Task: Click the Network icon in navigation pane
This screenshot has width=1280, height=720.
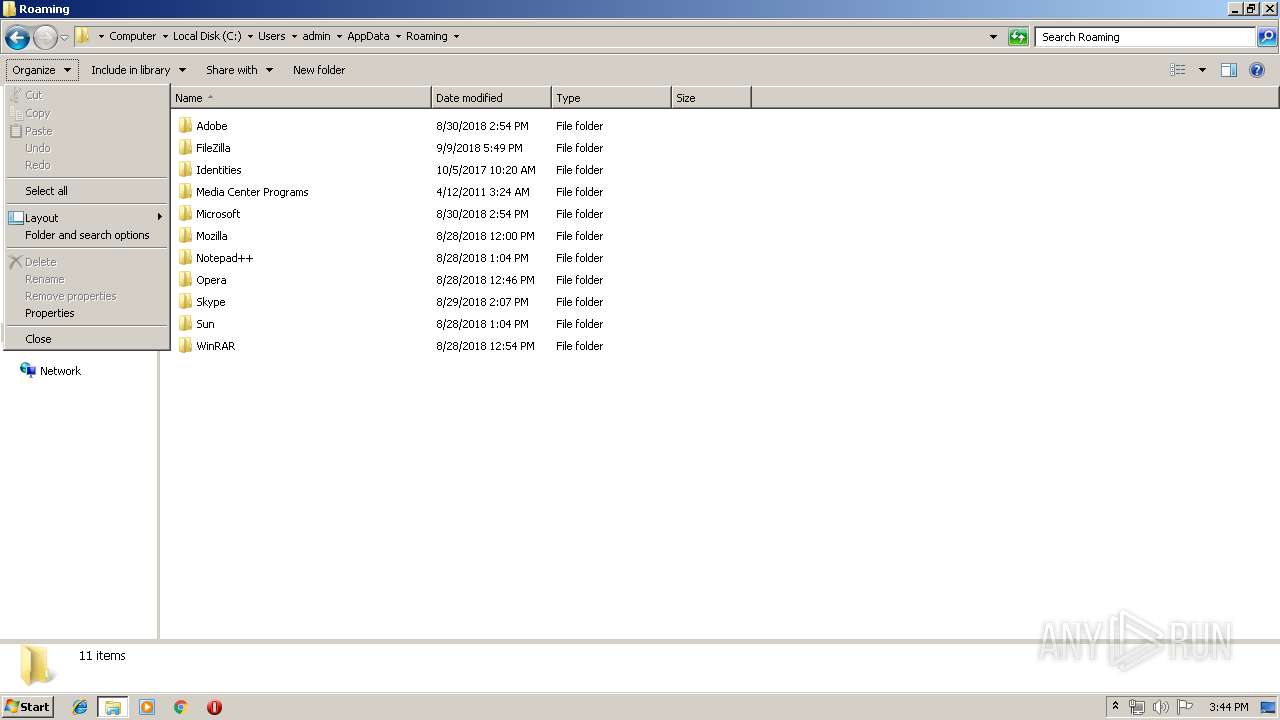Action: (28, 371)
